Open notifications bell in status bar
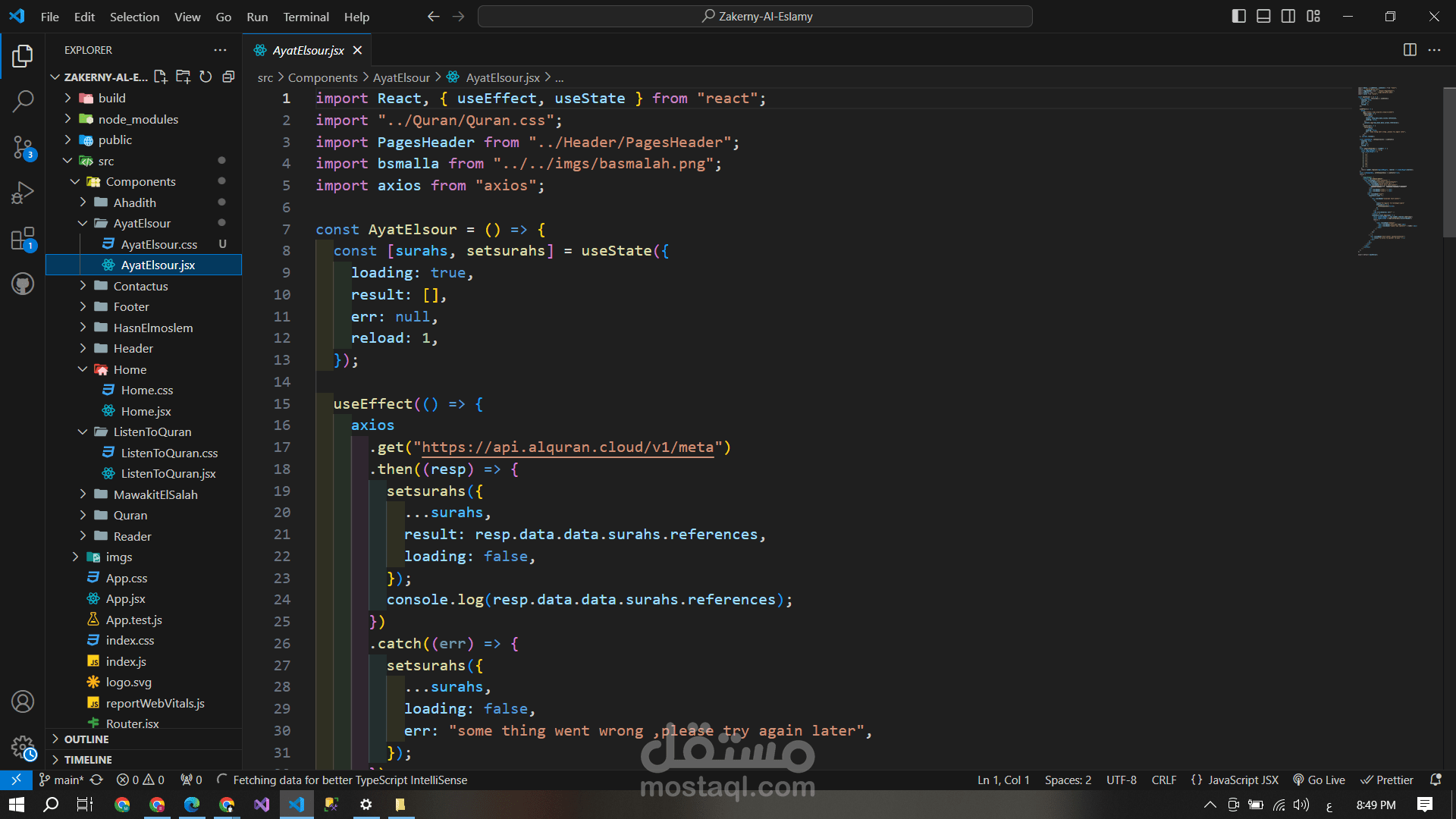The width and height of the screenshot is (1456, 819). (1435, 780)
